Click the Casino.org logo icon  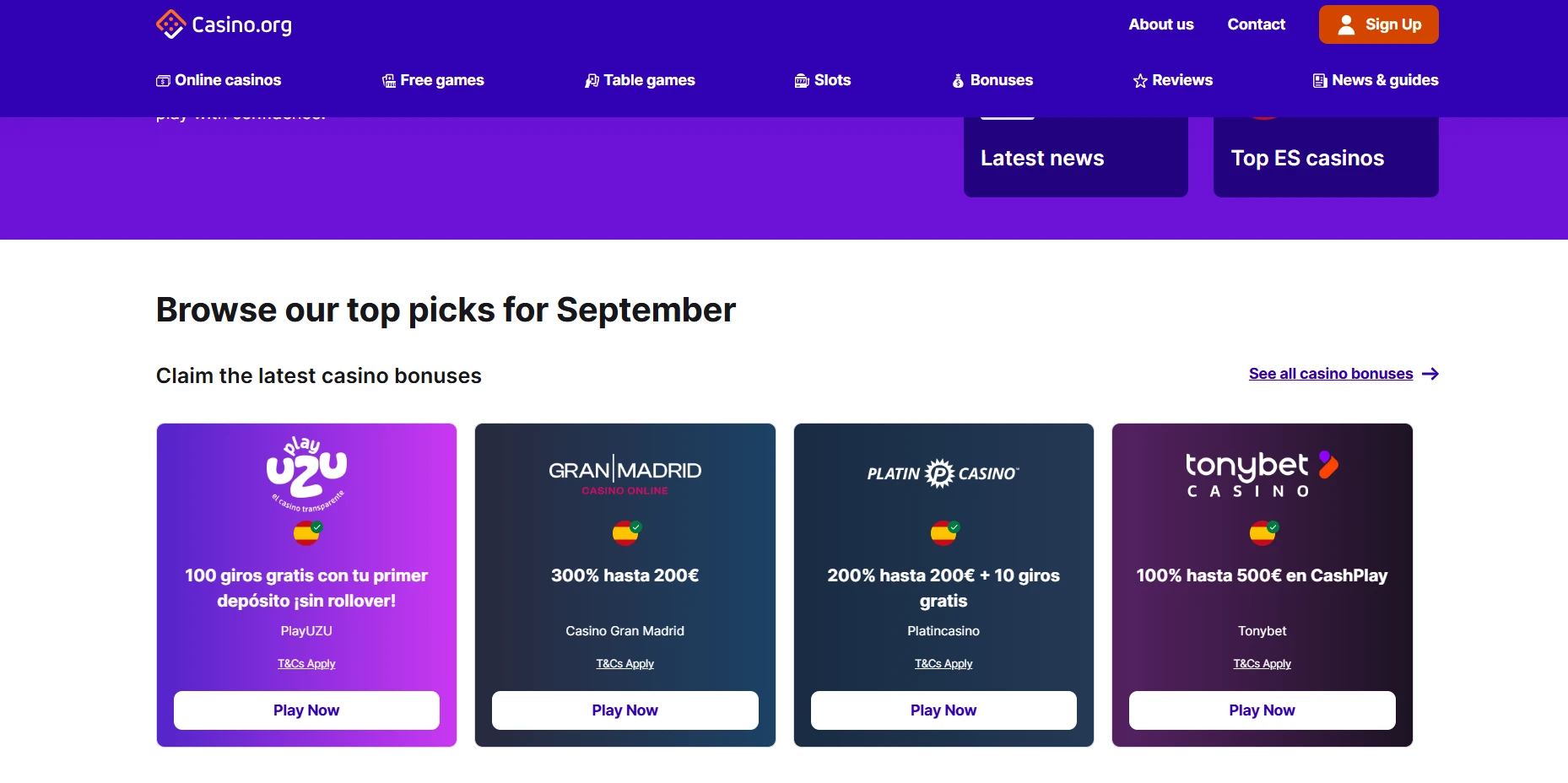click(171, 24)
